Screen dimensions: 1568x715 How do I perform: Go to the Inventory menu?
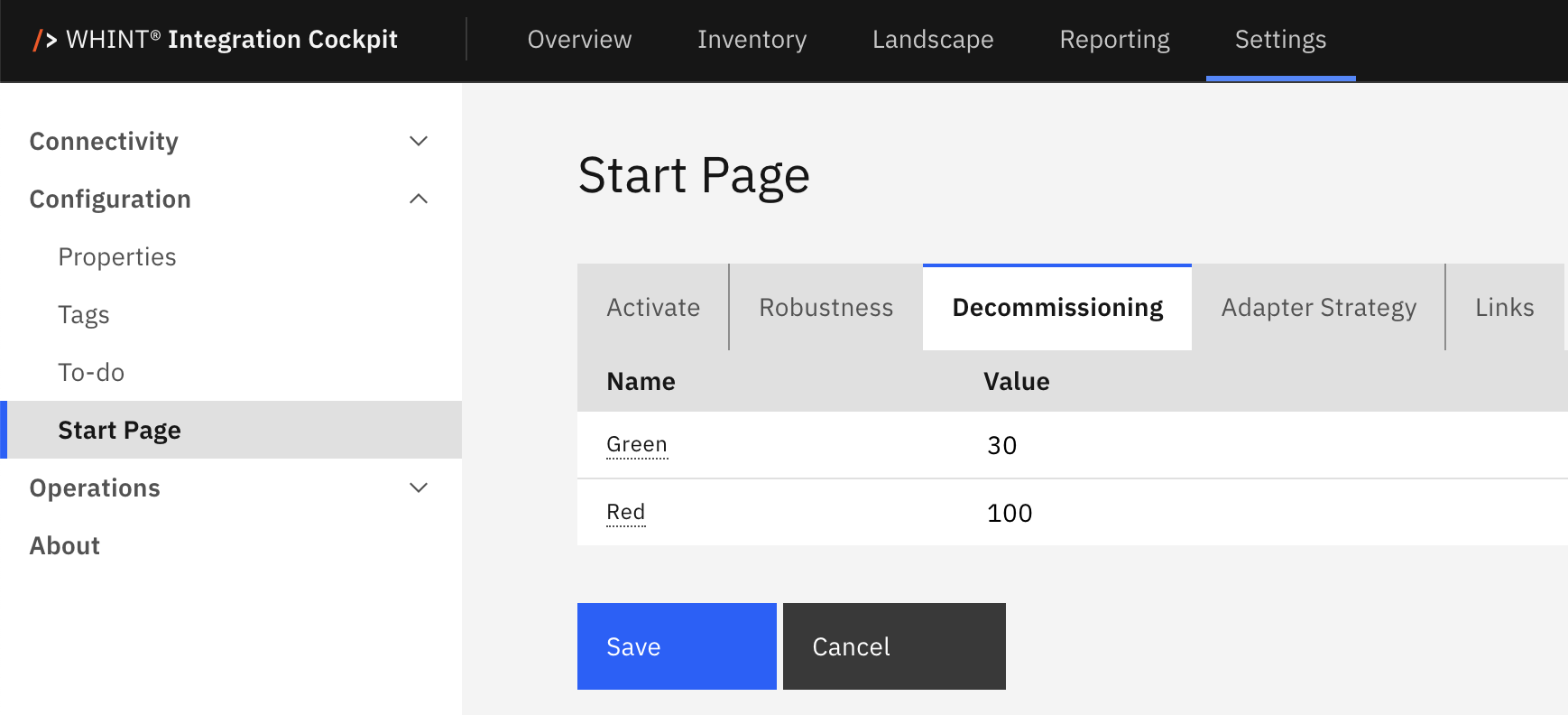point(752,40)
